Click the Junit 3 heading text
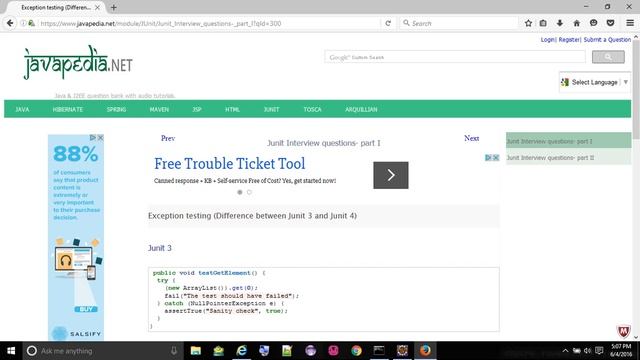This screenshot has height=360, width=640. tap(160, 248)
